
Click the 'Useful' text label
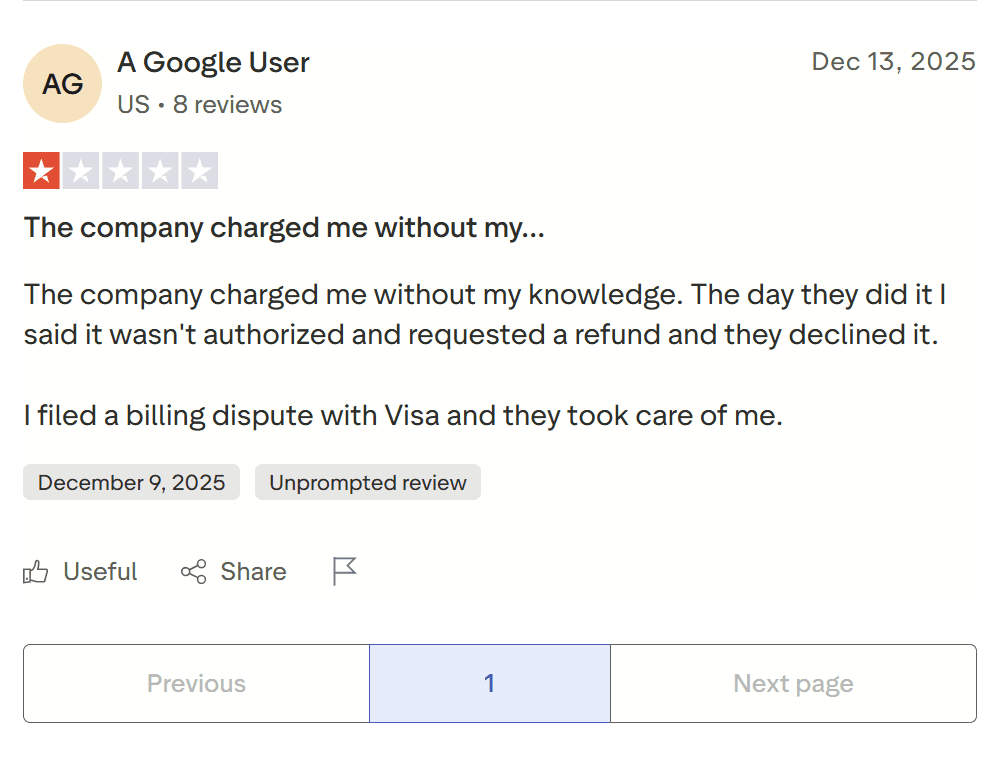100,571
